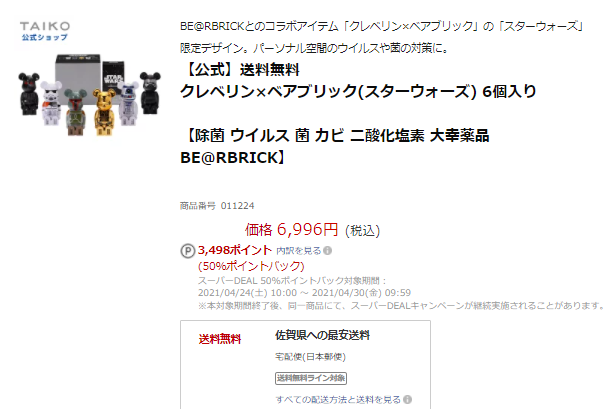606x409 pixels.
Task: Click the product number 011224
Action: point(237,206)
